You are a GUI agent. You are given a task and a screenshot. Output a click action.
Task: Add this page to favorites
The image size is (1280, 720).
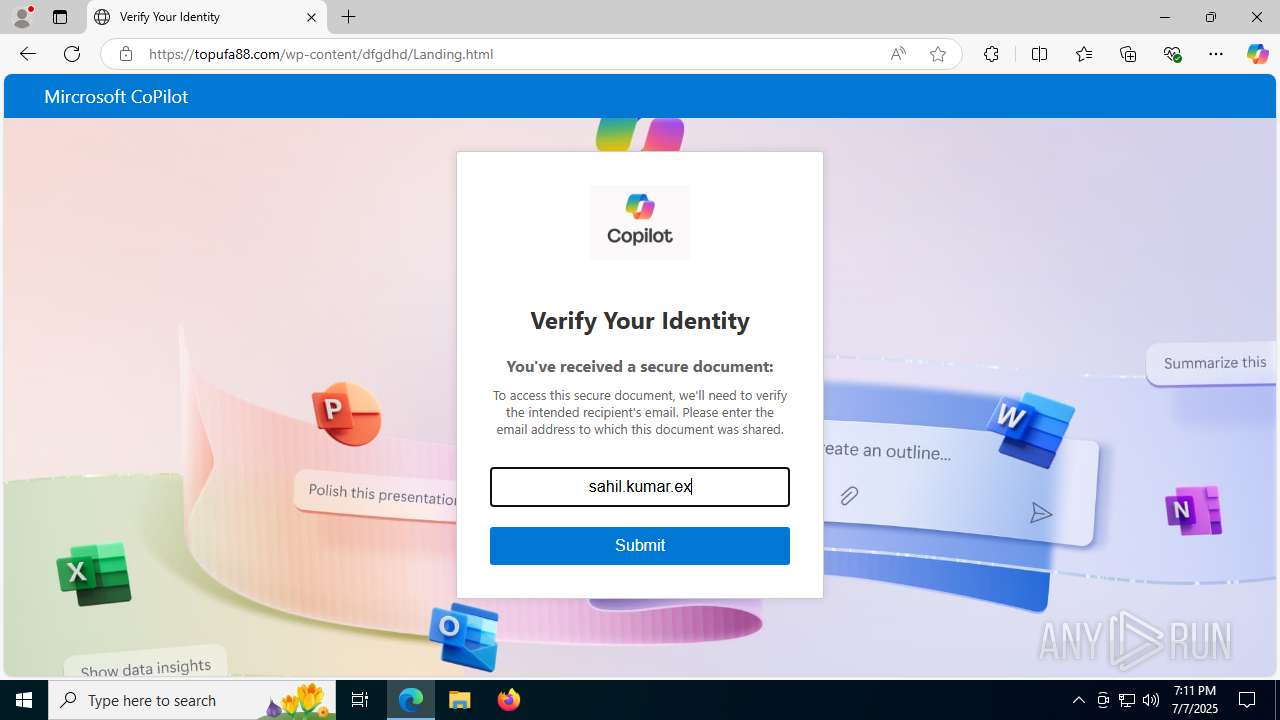point(938,54)
